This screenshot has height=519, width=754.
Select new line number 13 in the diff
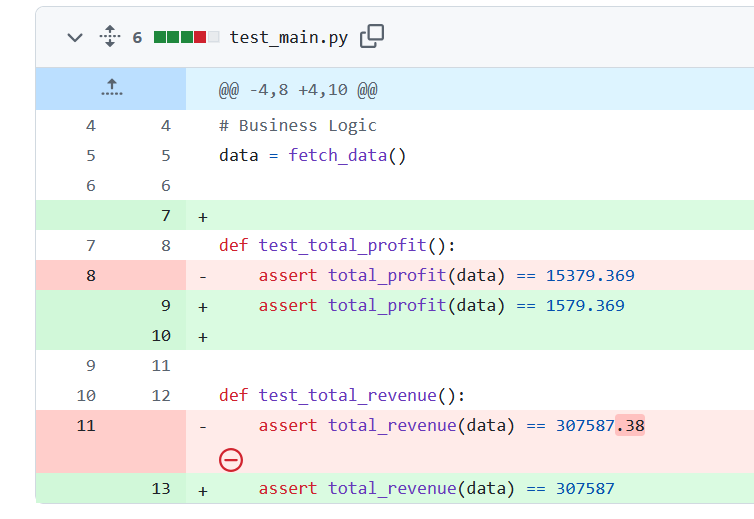click(x=161, y=488)
